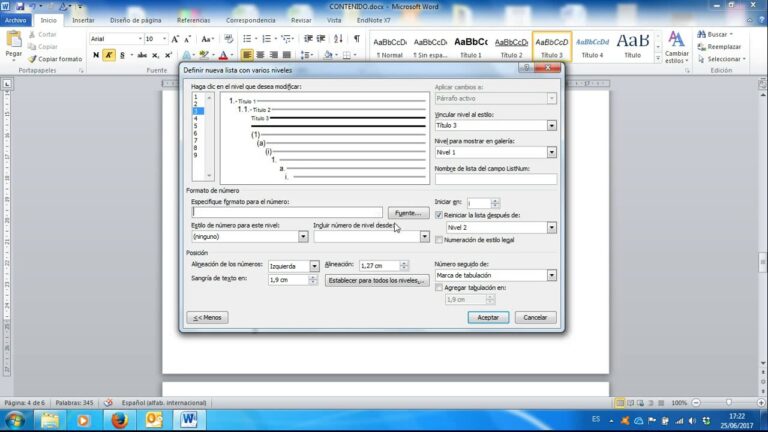Image resolution: width=768 pixels, height=432 pixels.
Task: Click the zoom slider in status bar
Action: click(728, 403)
